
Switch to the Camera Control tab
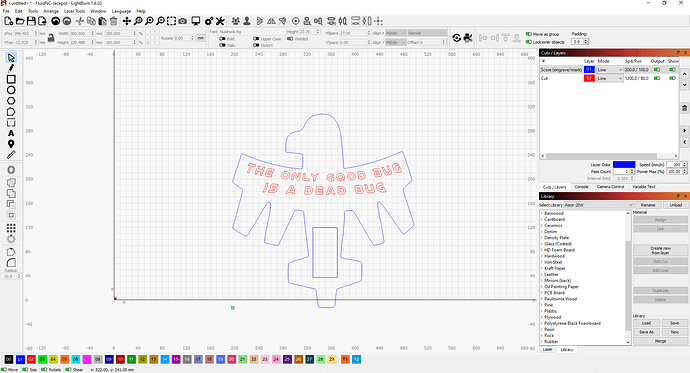[x=610, y=187]
